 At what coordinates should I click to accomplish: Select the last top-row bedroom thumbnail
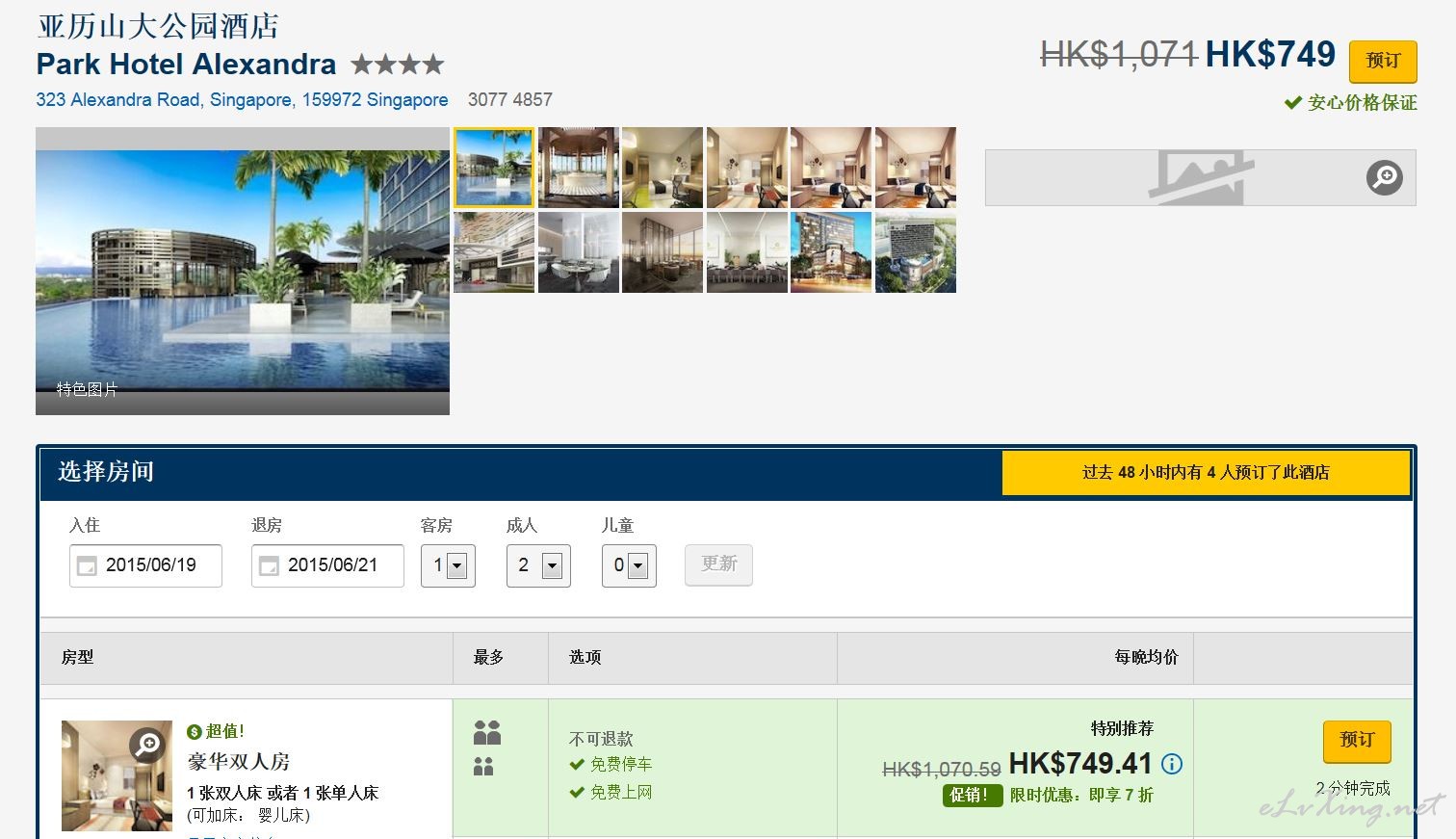pos(916,168)
